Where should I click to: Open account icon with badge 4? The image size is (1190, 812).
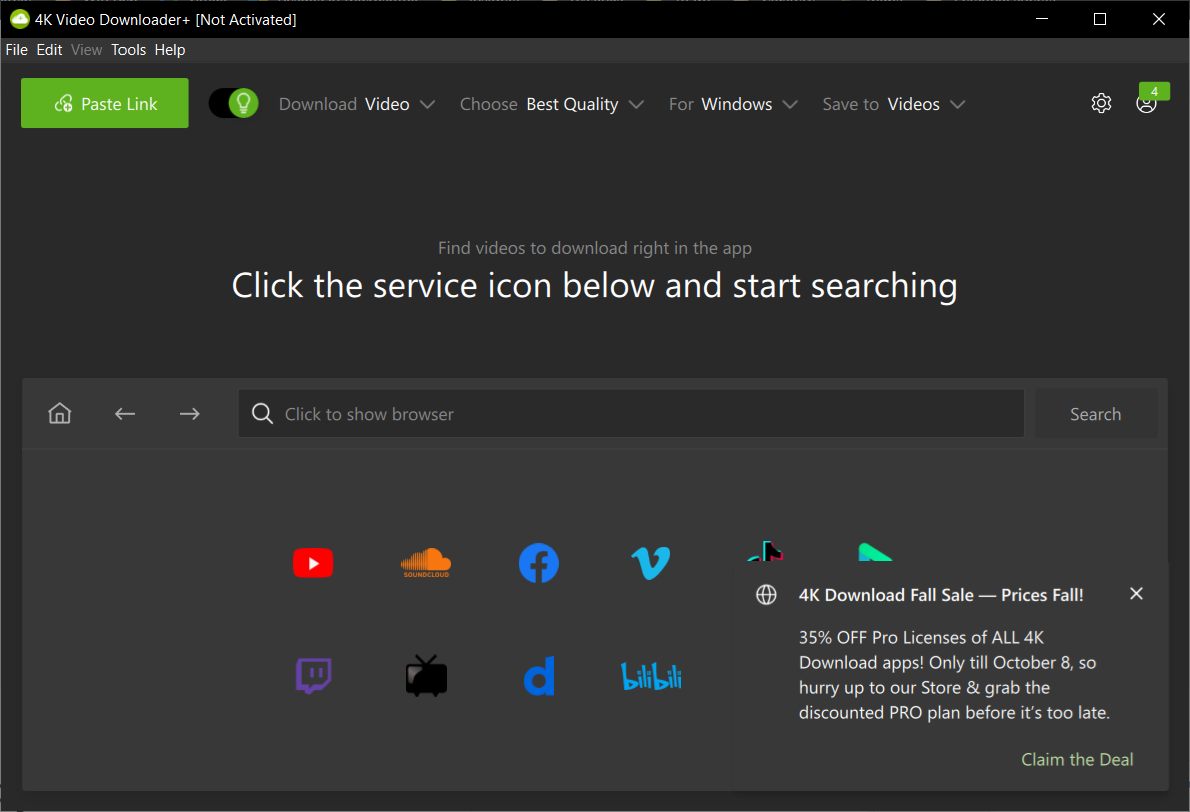click(1147, 103)
